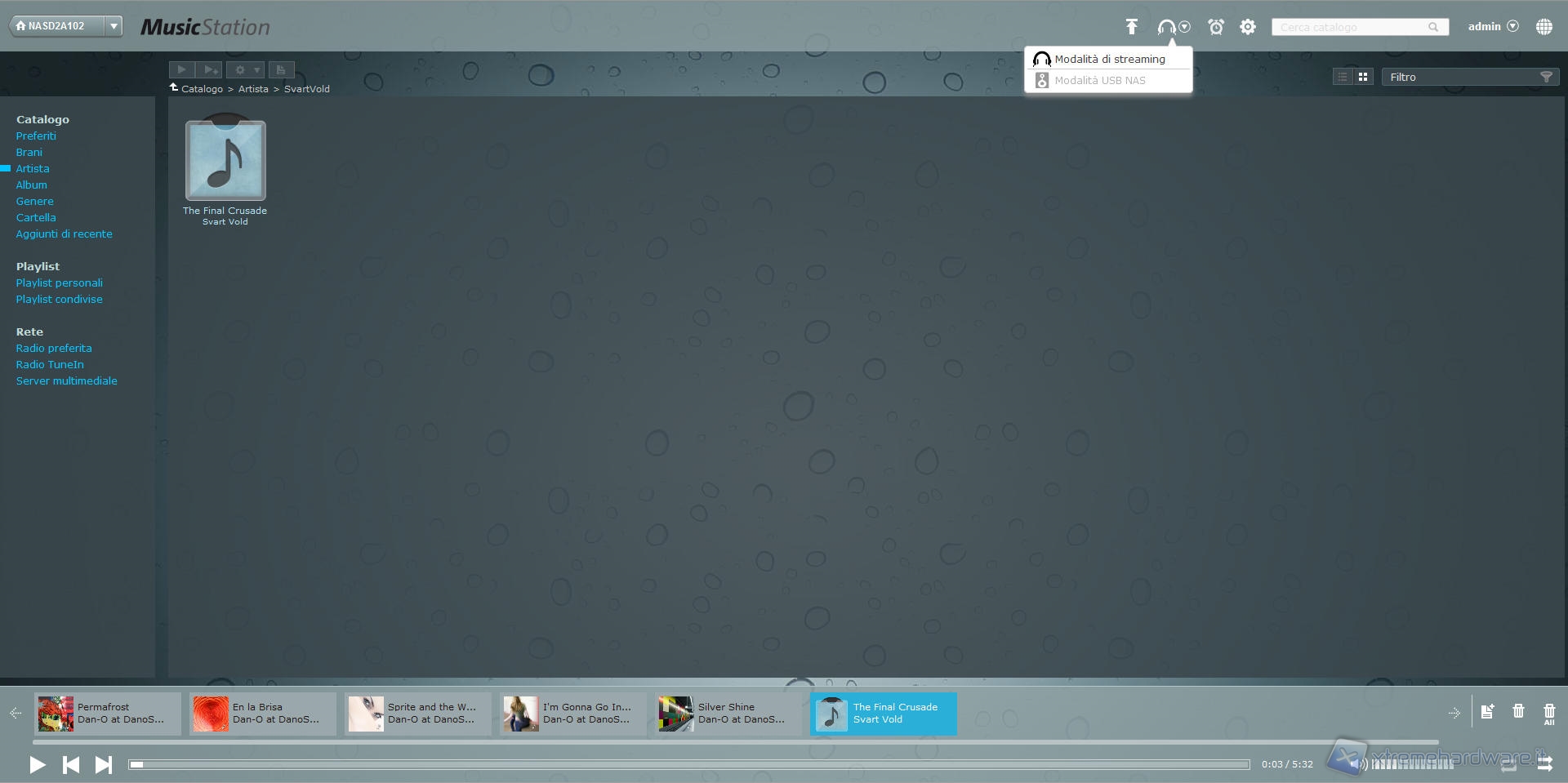Open the settings gear in header

coord(1248,27)
